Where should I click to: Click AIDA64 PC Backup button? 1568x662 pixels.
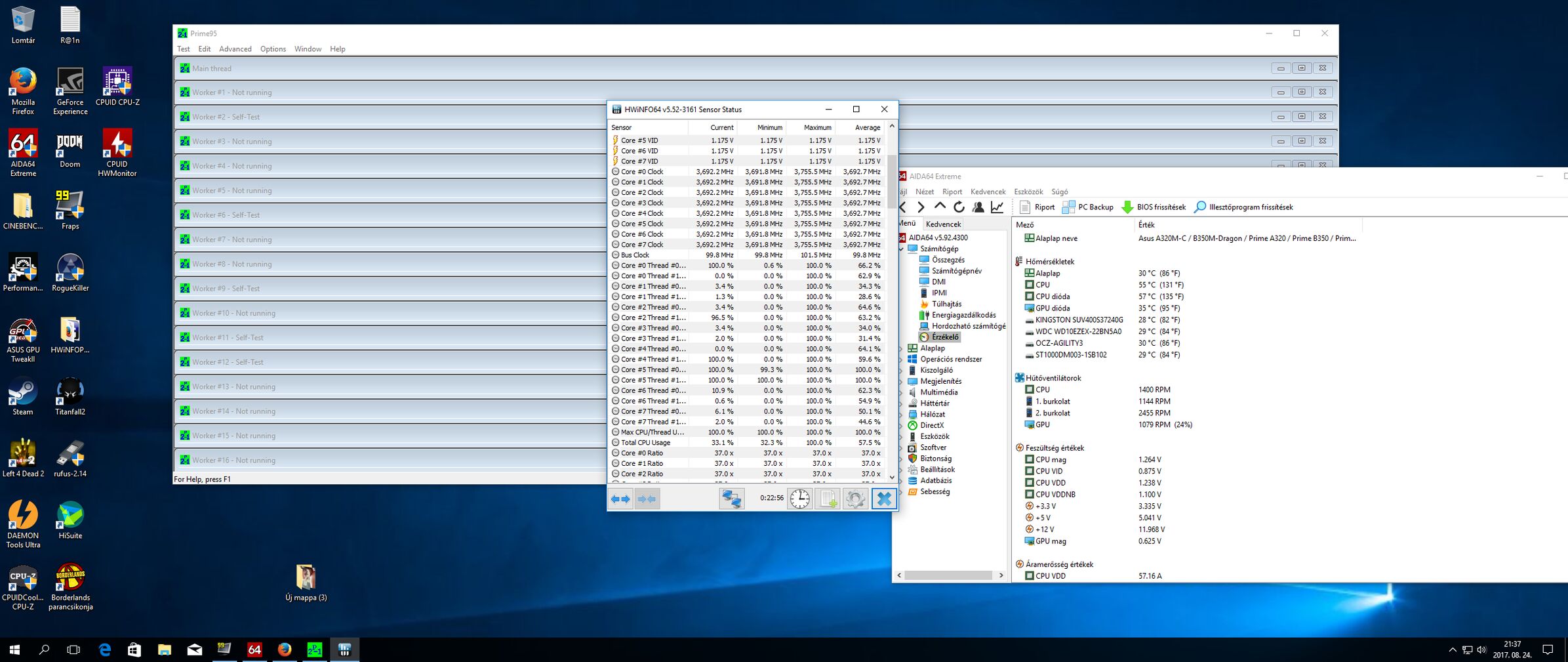(1087, 207)
